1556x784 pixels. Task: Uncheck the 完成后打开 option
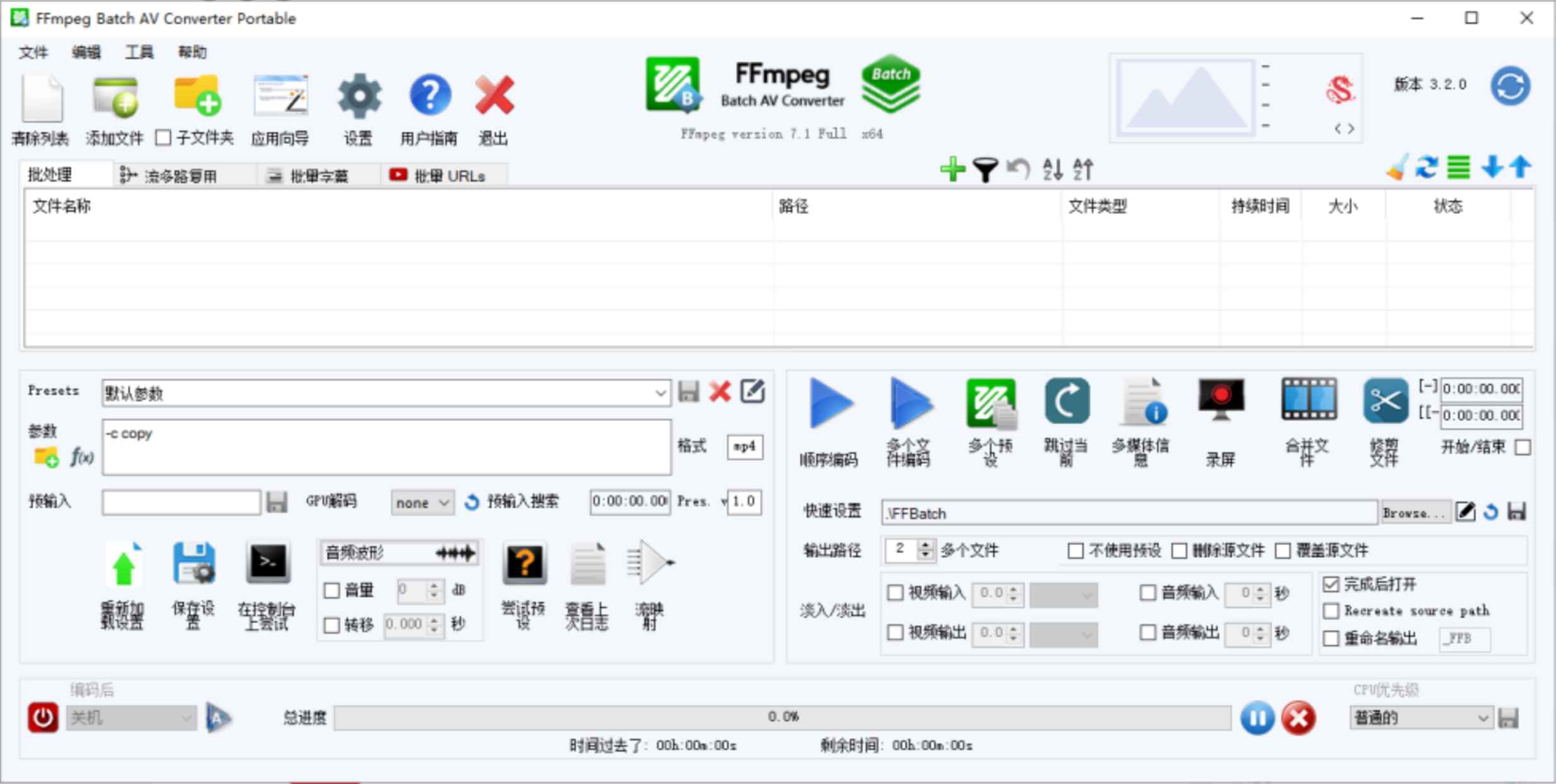1330,584
